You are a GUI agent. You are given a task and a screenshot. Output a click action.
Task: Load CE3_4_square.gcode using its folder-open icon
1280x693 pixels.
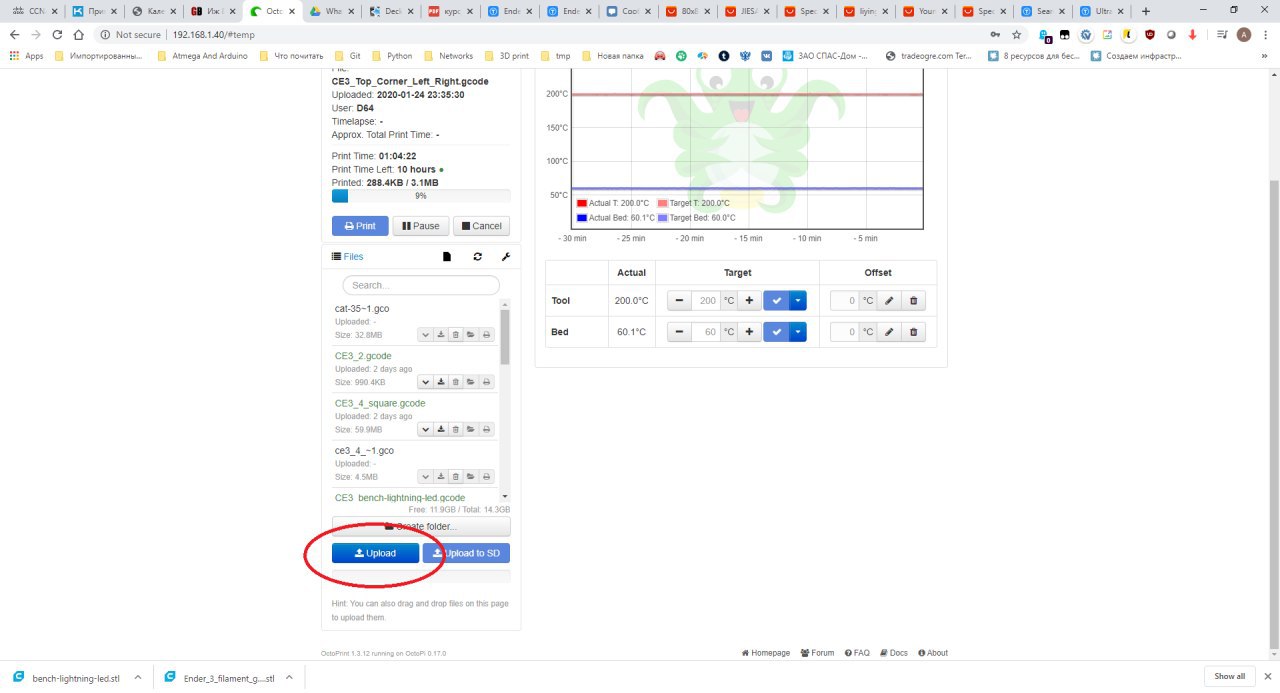pyautogui.click(x=471, y=429)
